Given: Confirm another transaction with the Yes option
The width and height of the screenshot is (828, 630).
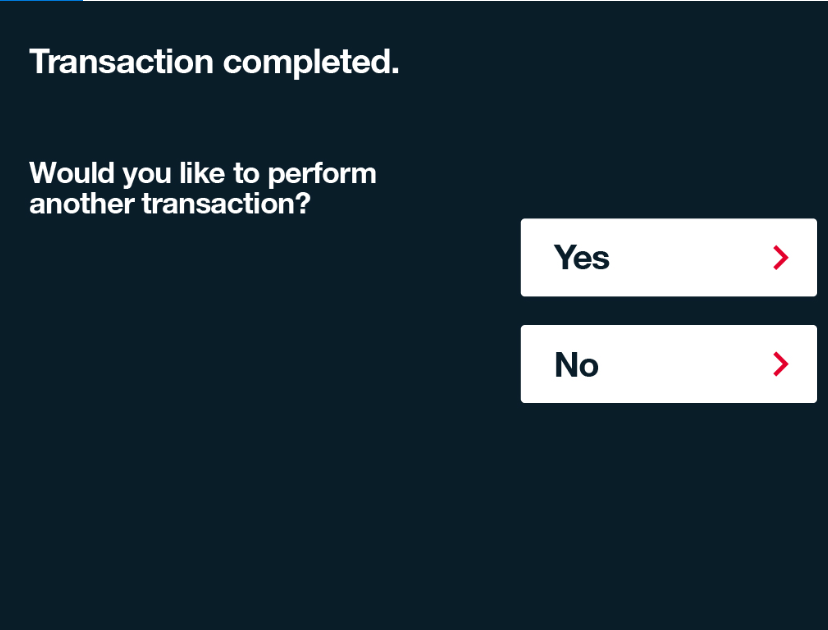Looking at the screenshot, I should (x=668, y=258).
